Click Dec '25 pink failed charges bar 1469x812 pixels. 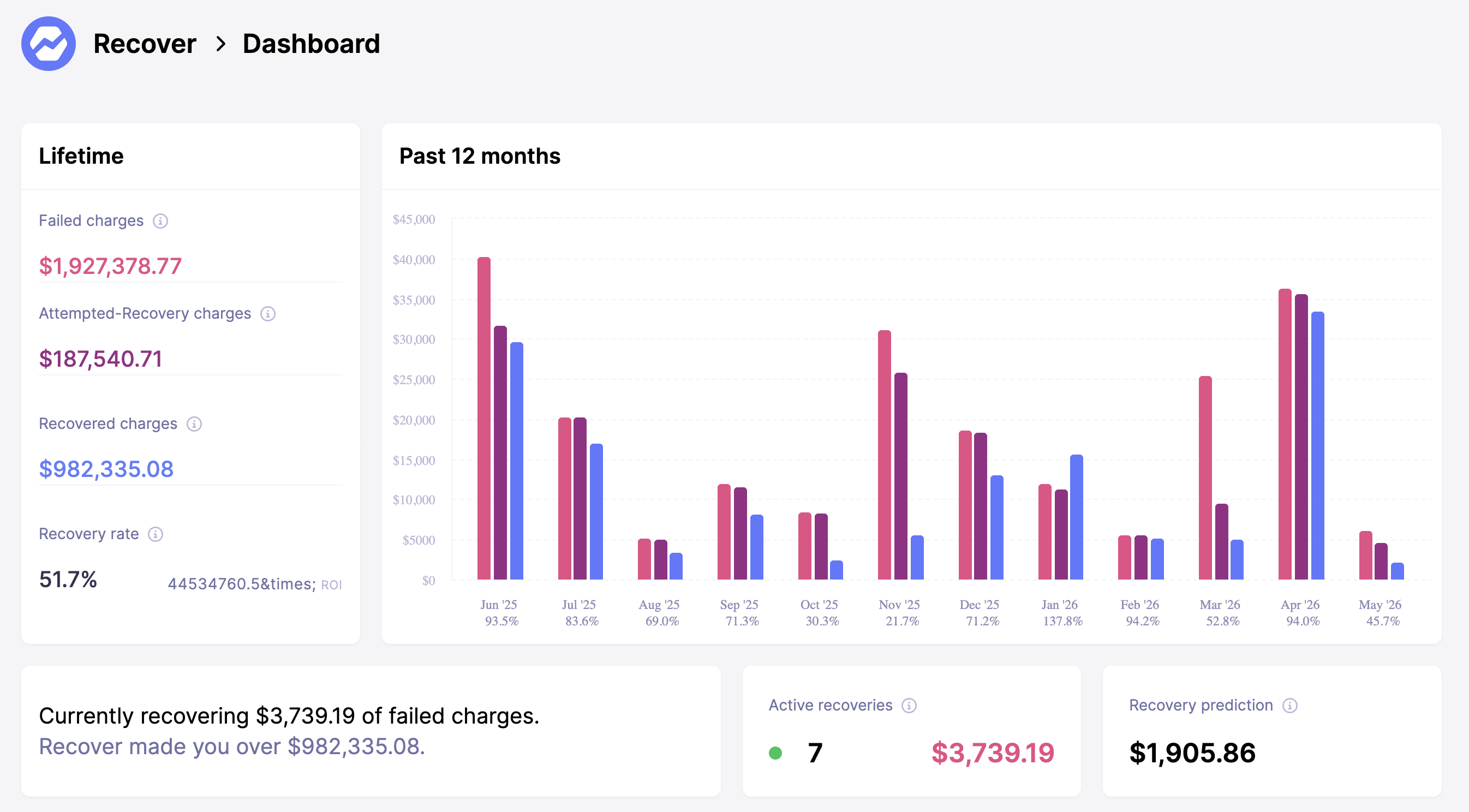point(965,505)
